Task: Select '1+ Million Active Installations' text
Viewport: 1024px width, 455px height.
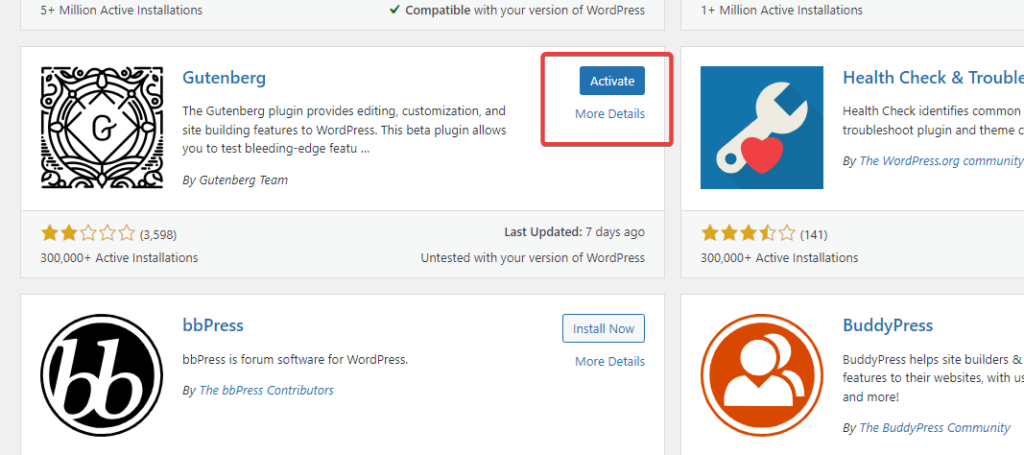Action: pos(782,10)
